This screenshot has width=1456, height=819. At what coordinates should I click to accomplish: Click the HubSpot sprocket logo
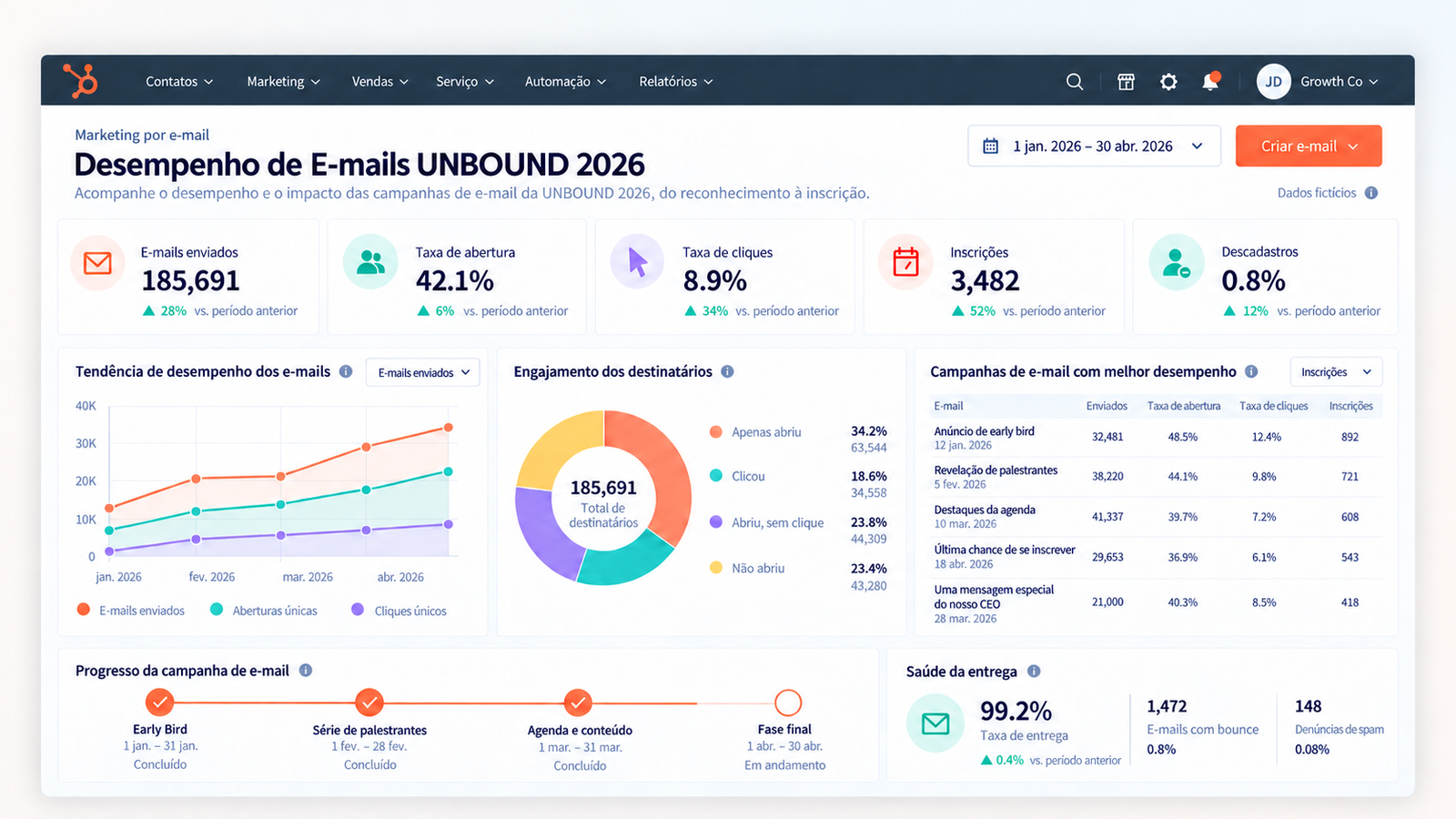click(80, 81)
